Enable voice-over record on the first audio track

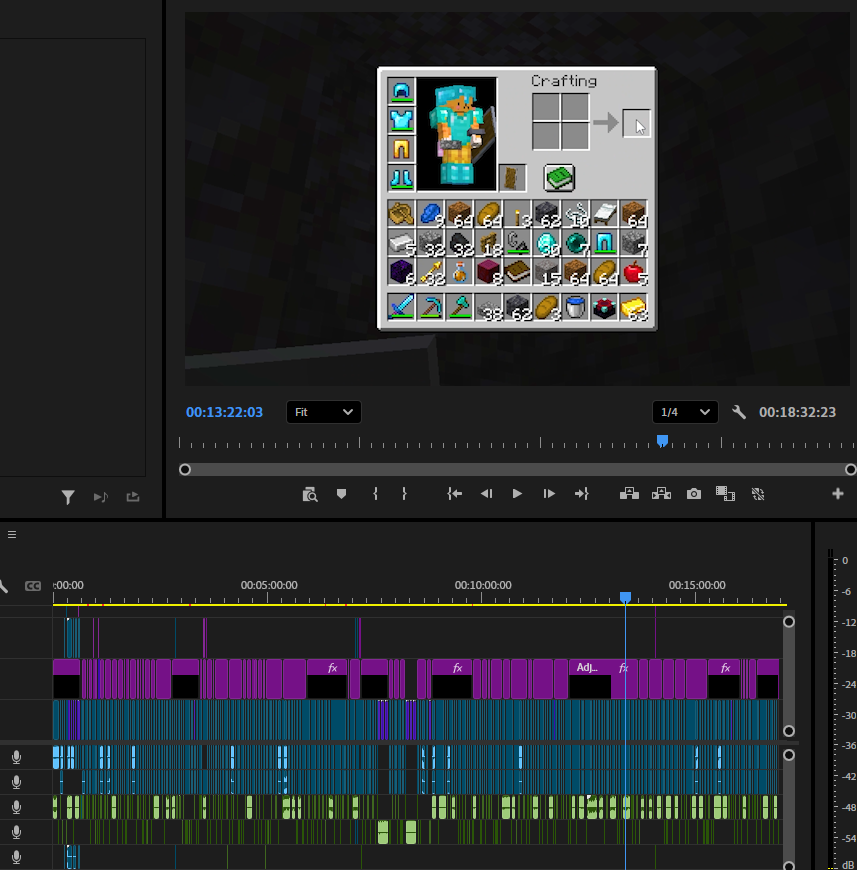17,757
